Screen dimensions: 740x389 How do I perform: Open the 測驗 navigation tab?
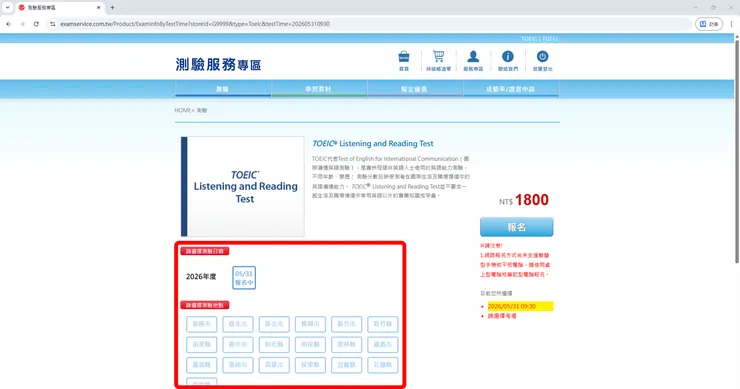223,89
